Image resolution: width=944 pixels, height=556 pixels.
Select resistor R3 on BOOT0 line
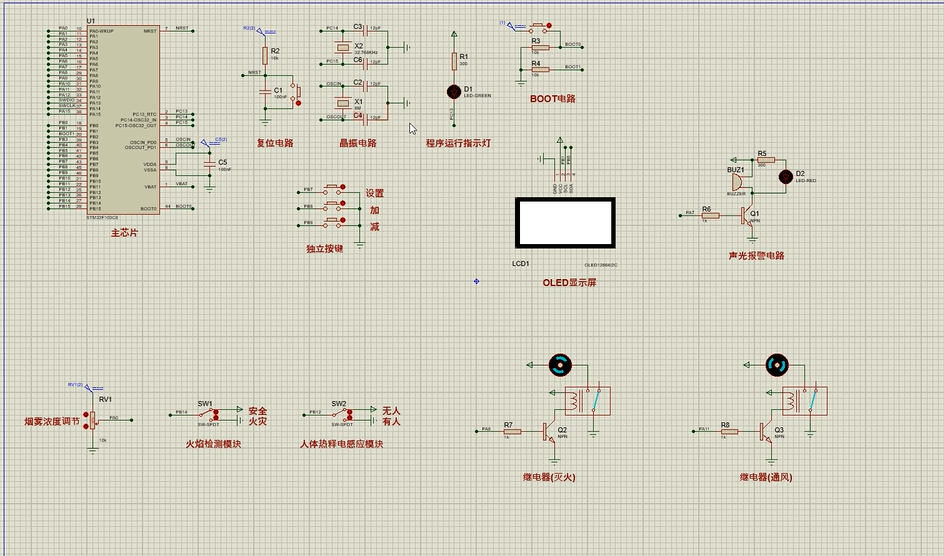tap(540, 47)
